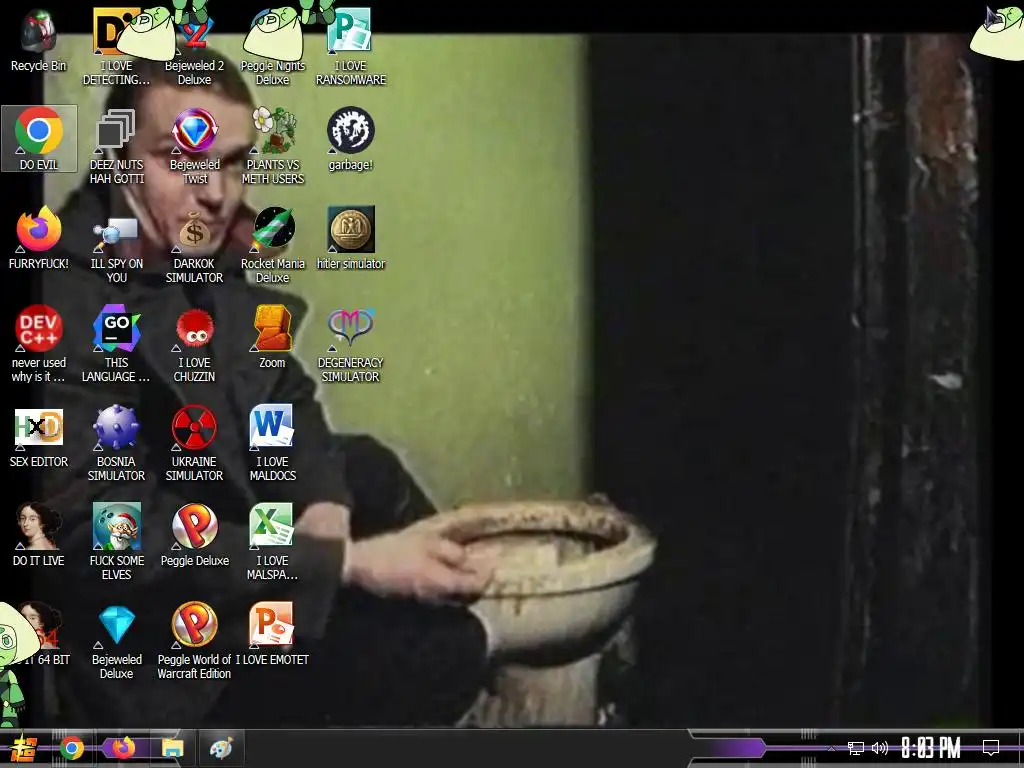This screenshot has height=768, width=1024.
Task: Launch the Bejeweled Deluxe diamond shortcut
Action: [116, 641]
